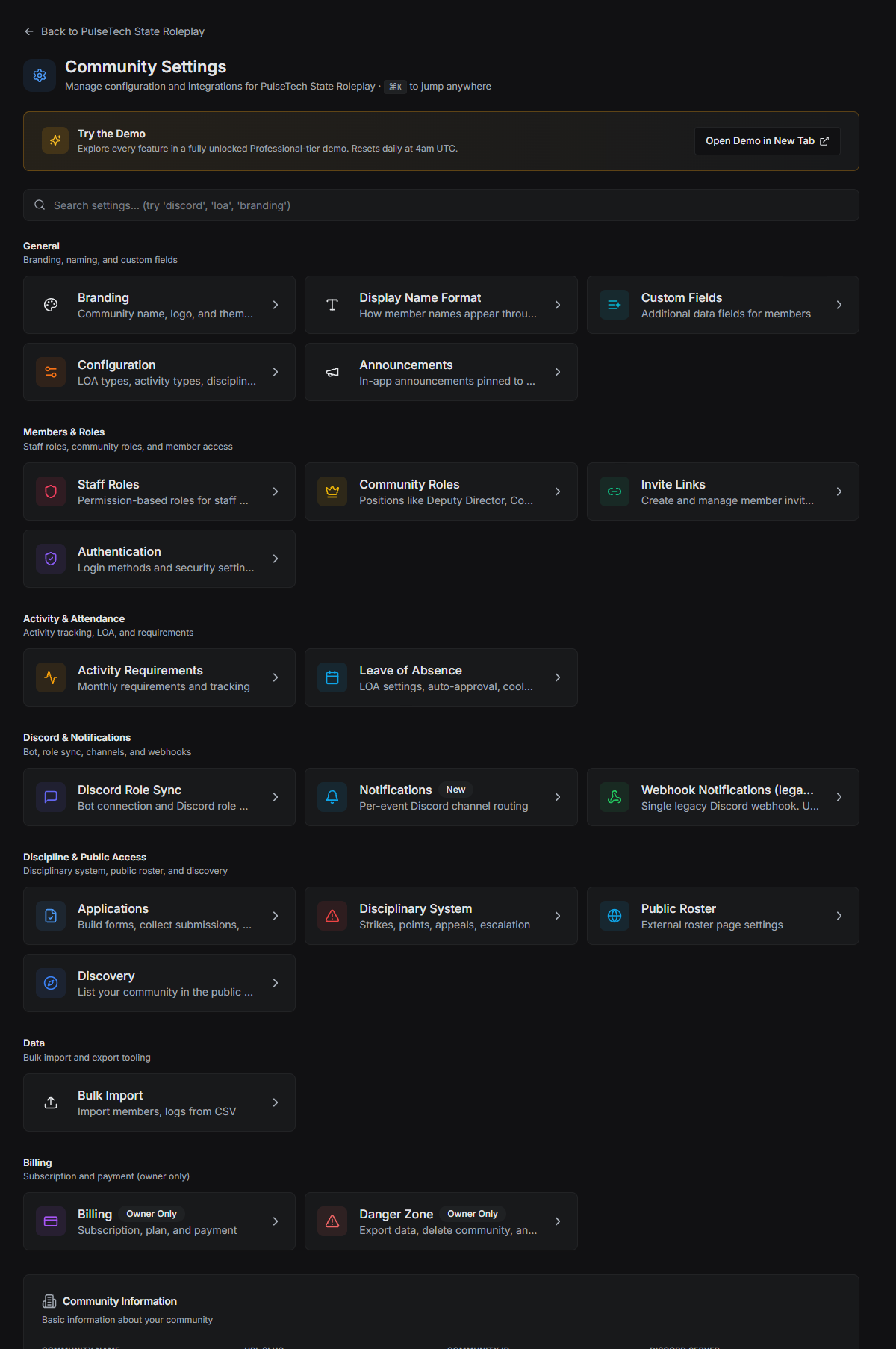Expand Disciplinary System with its chevron
Screen dimensions: 896x1349
[558, 916]
